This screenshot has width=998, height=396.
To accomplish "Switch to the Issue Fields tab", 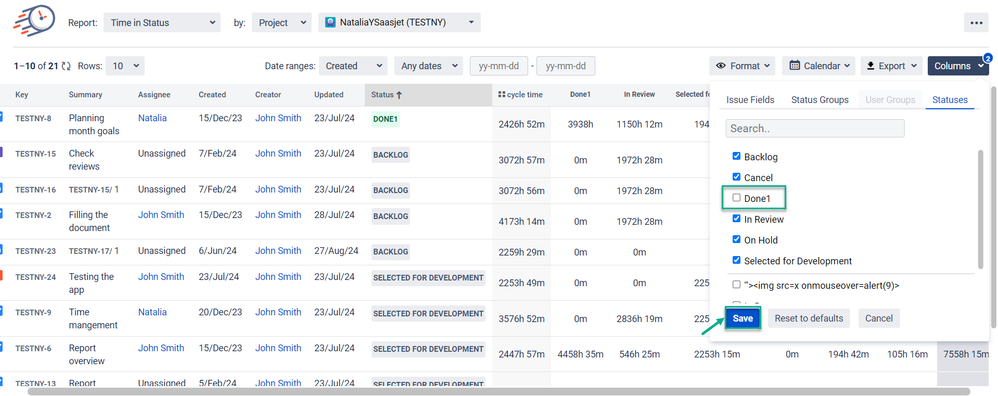I will [750, 100].
